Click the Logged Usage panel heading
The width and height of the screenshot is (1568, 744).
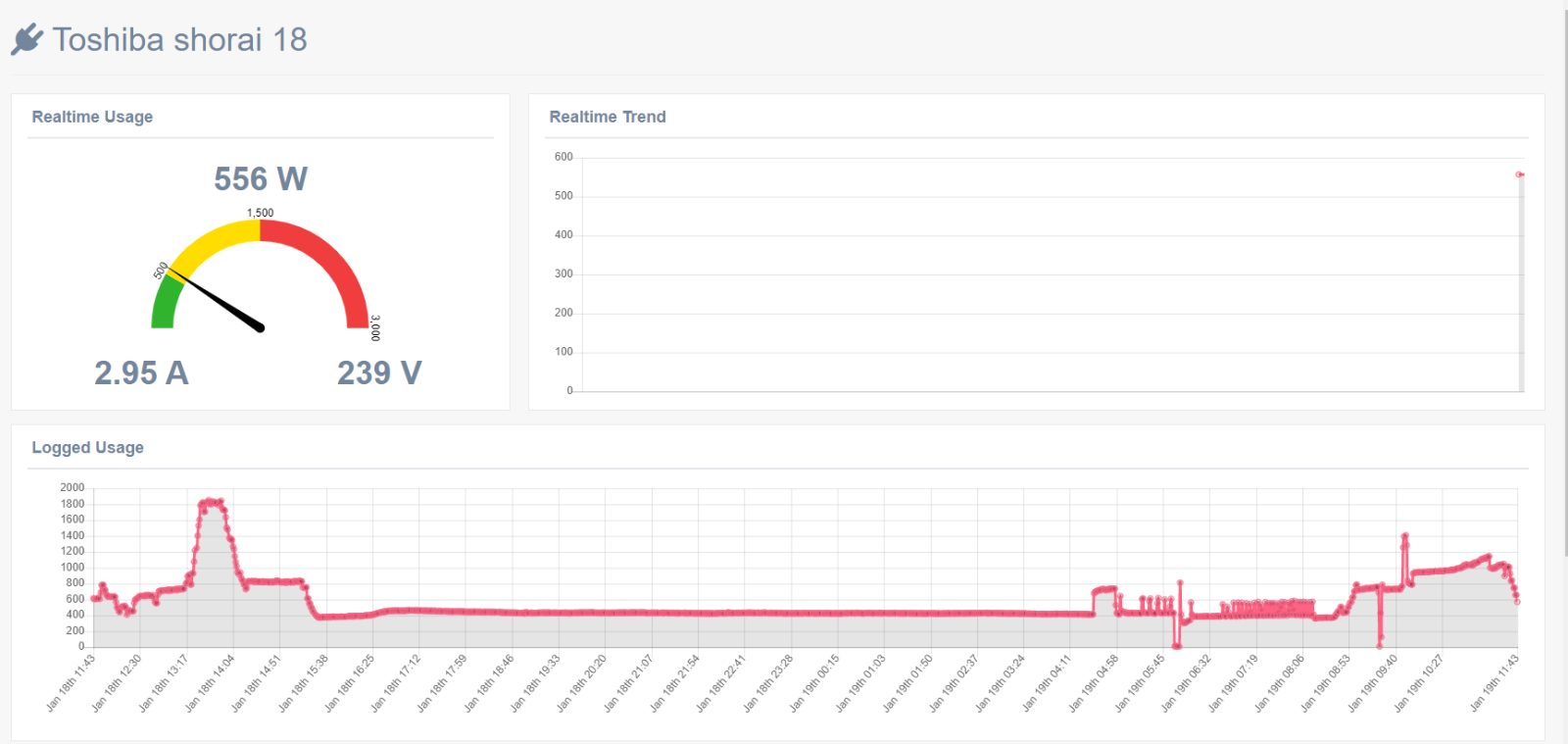(87, 447)
